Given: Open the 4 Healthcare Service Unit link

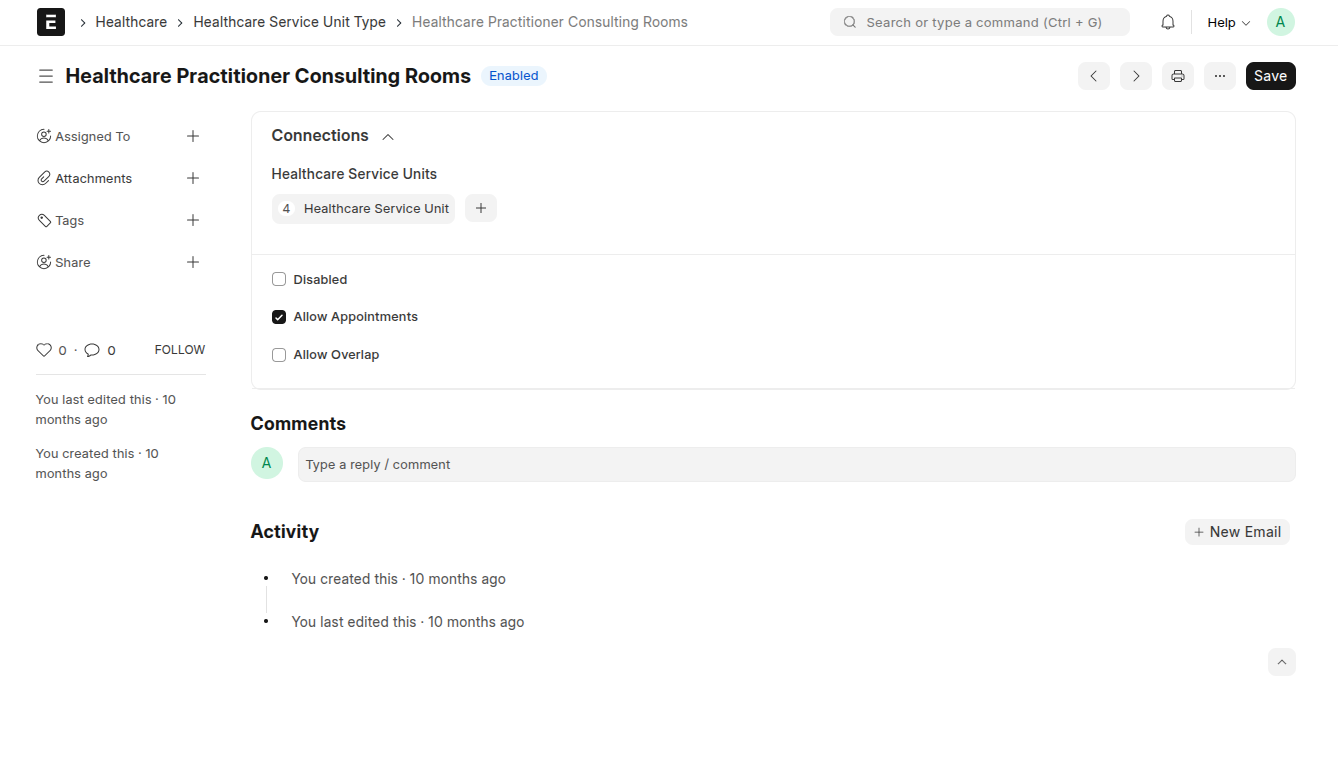Looking at the screenshot, I should click(x=364, y=209).
